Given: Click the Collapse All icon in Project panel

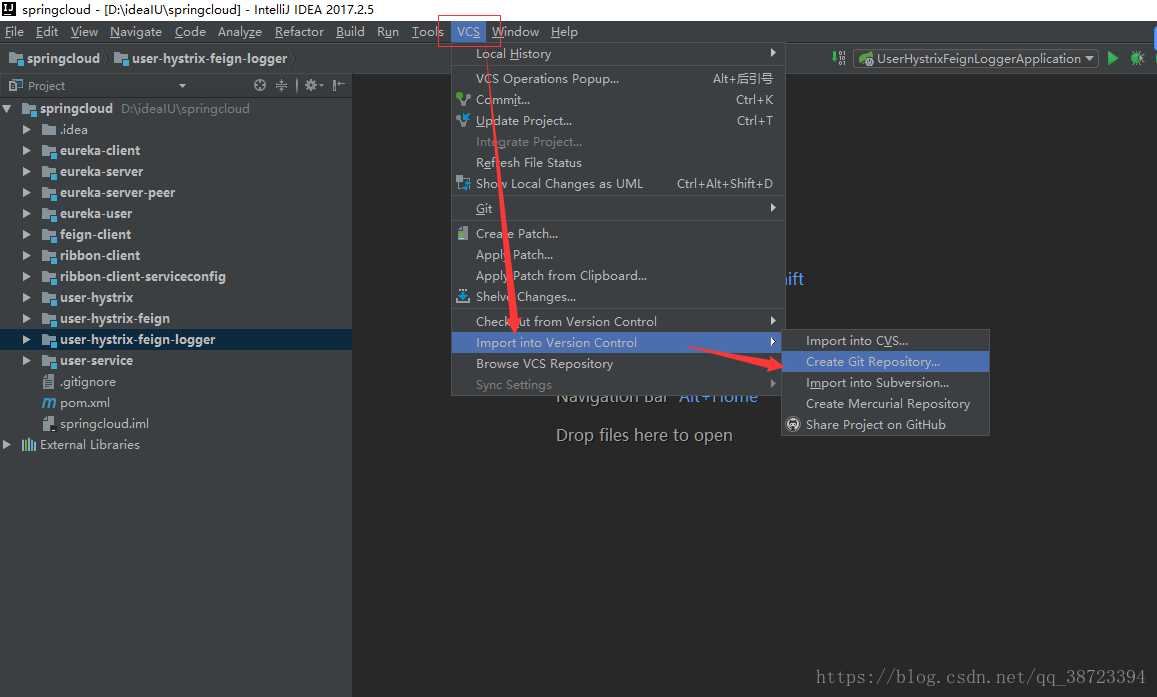Looking at the screenshot, I should pyautogui.click(x=281, y=86).
